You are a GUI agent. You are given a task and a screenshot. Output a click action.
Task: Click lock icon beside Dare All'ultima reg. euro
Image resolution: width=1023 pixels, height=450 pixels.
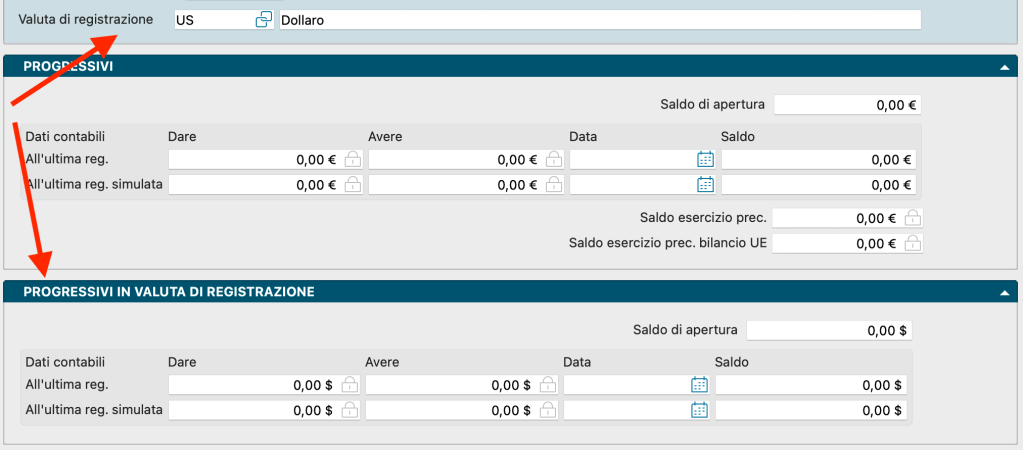point(352,159)
